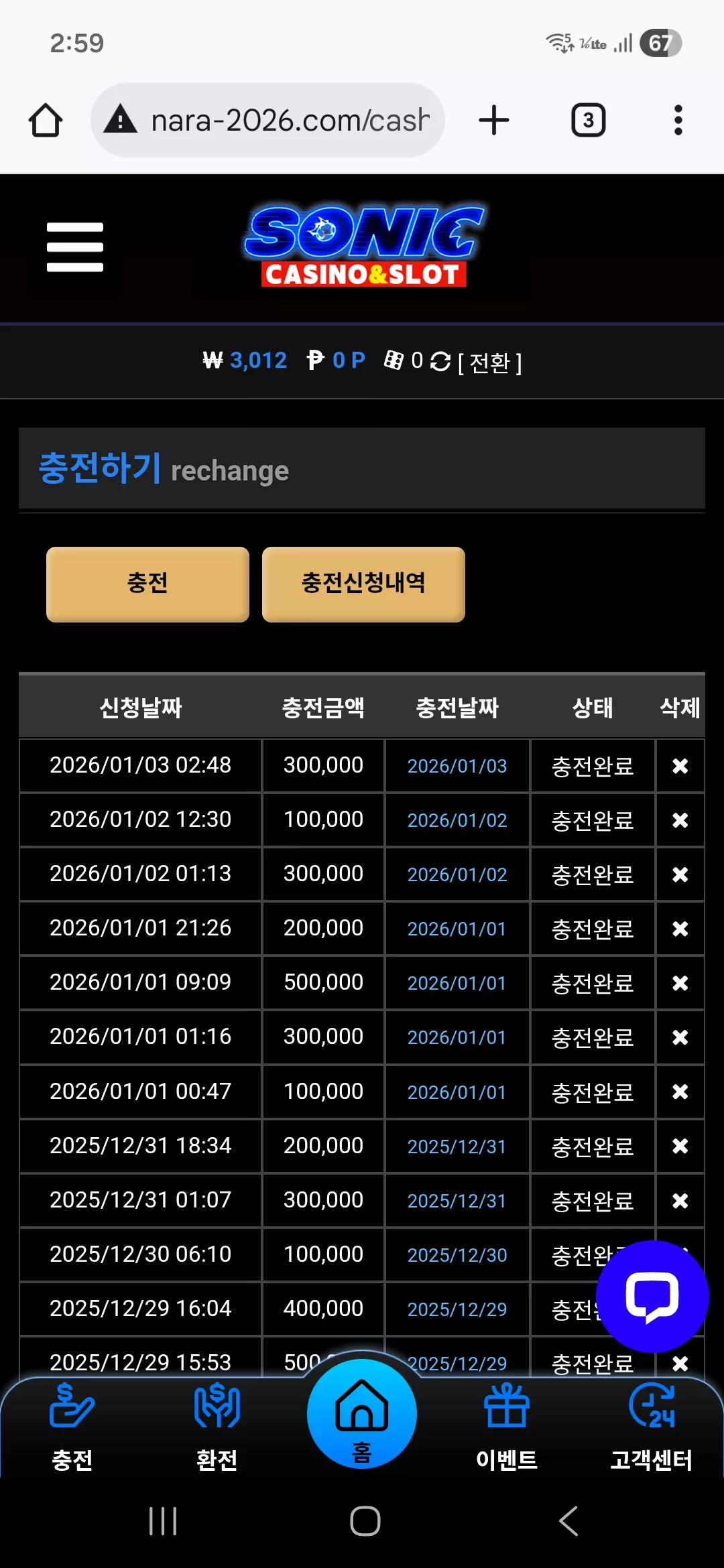Tap bottom-bar 충전 deposit icon
The width and height of the screenshot is (724, 1568).
[72, 1426]
